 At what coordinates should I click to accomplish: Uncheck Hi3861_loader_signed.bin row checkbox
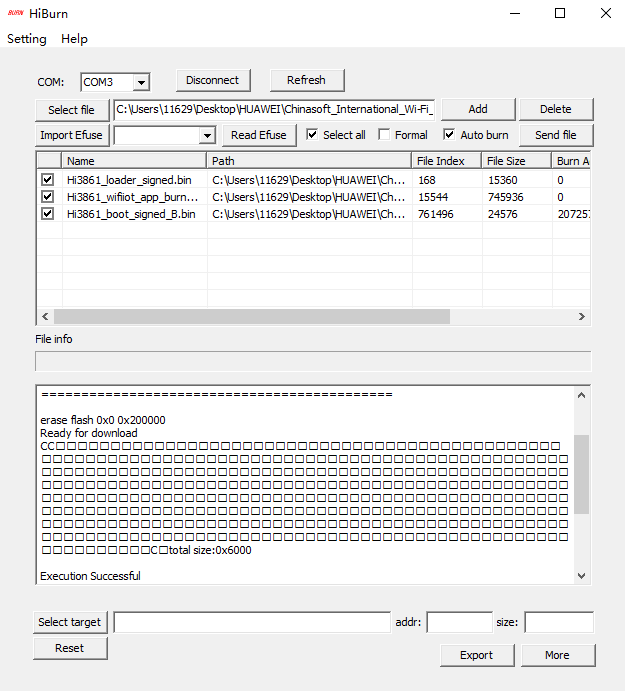tap(48, 180)
